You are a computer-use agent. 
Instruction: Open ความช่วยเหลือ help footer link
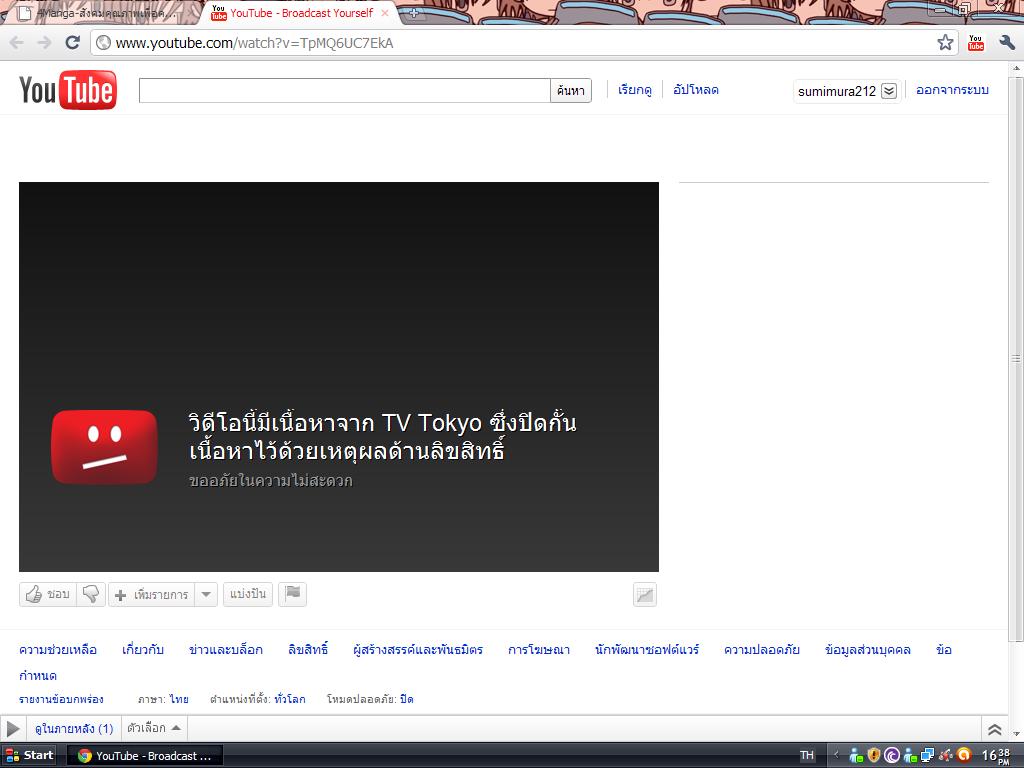tap(58, 650)
